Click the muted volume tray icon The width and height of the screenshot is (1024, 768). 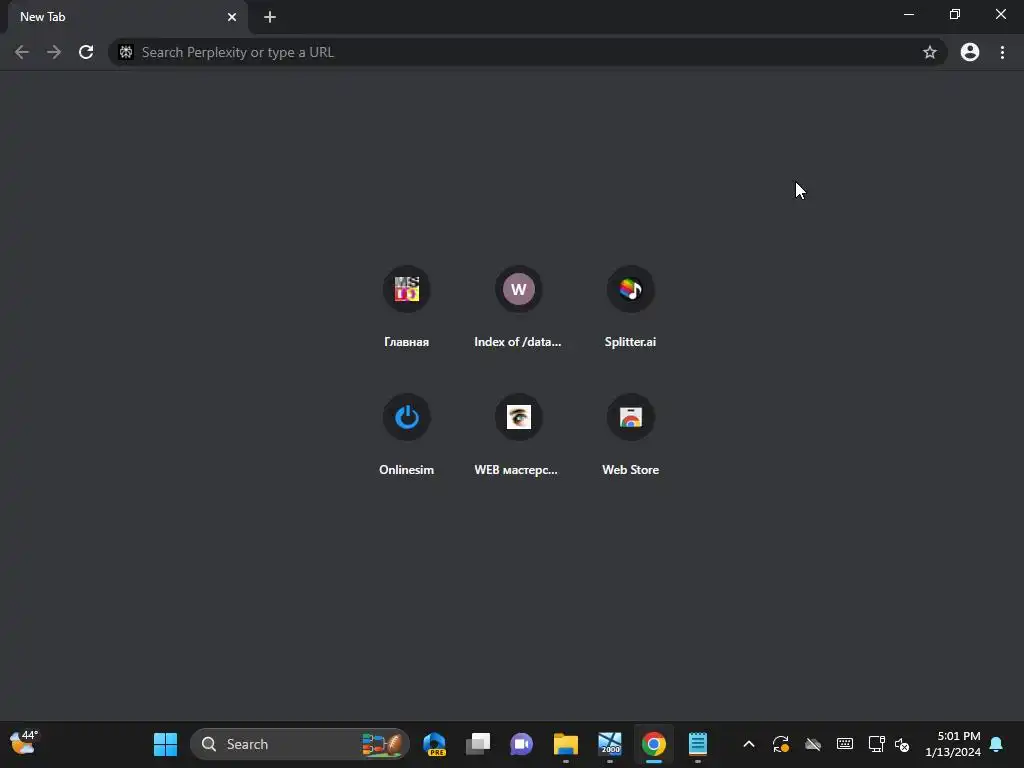[902, 744]
